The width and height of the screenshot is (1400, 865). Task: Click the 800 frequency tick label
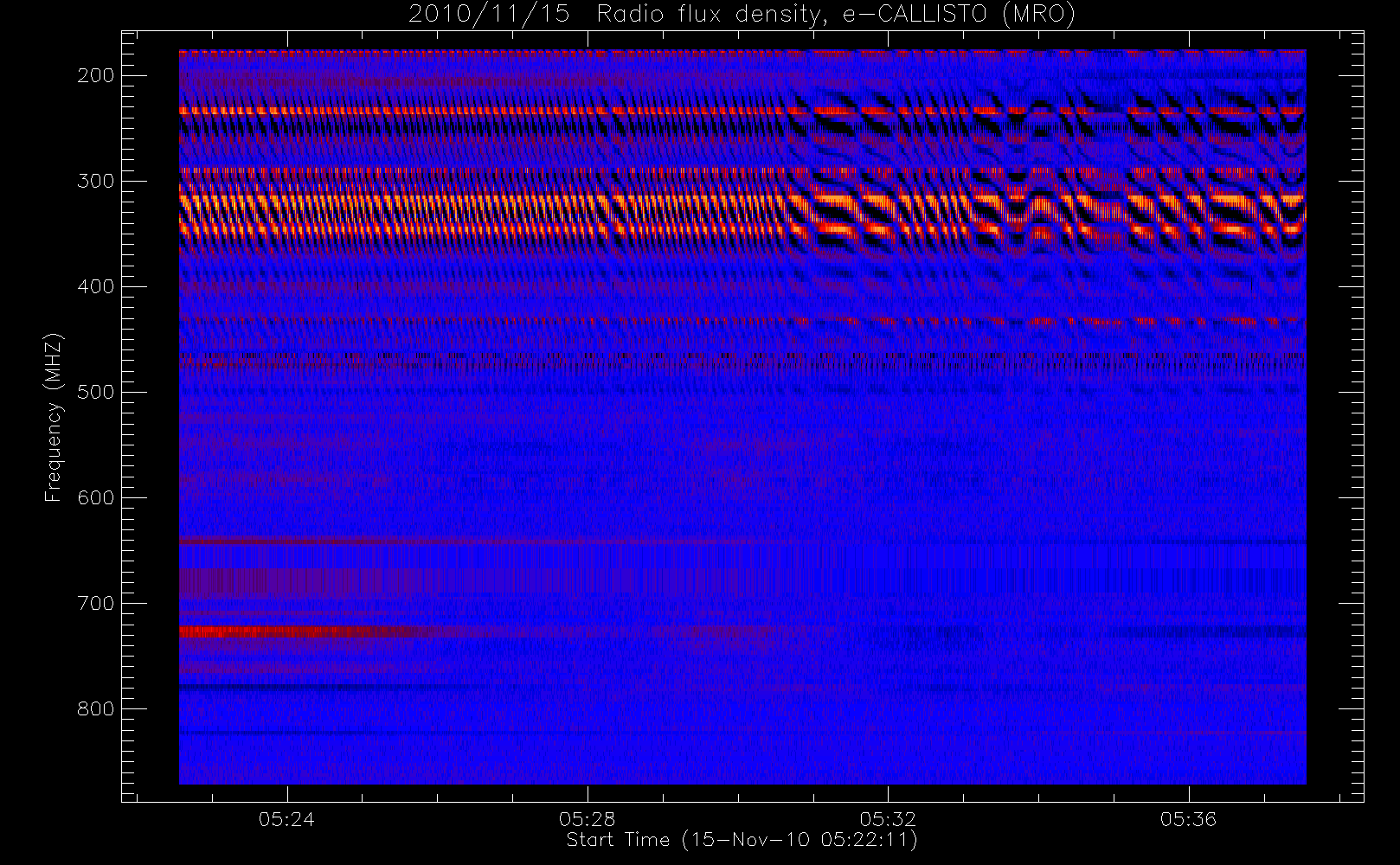click(95, 708)
